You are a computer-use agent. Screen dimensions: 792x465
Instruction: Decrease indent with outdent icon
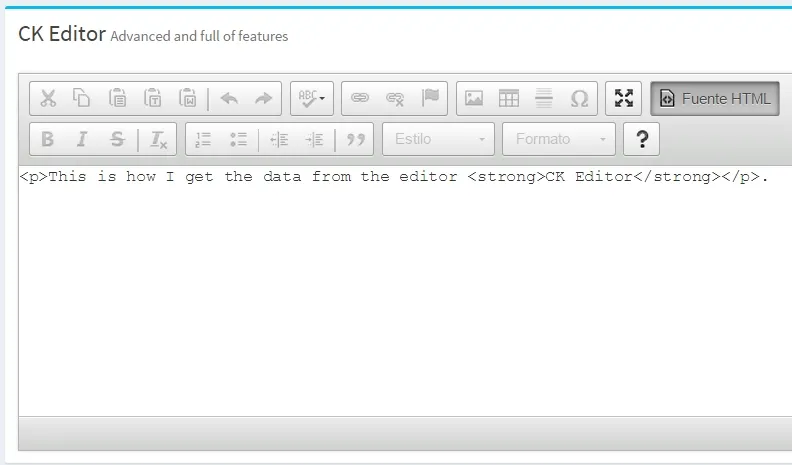279,139
